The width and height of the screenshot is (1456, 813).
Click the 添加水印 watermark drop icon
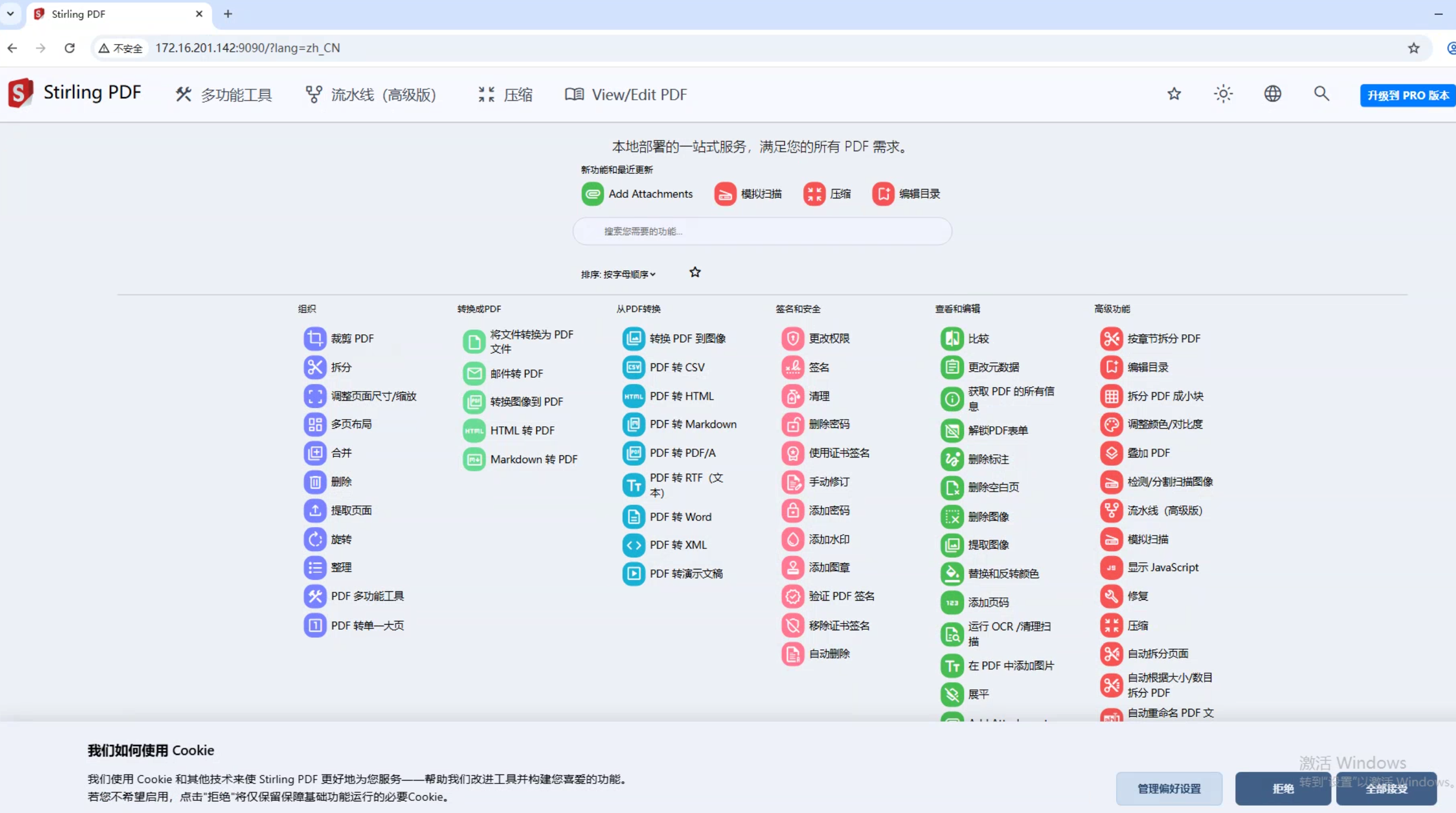tap(793, 539)
